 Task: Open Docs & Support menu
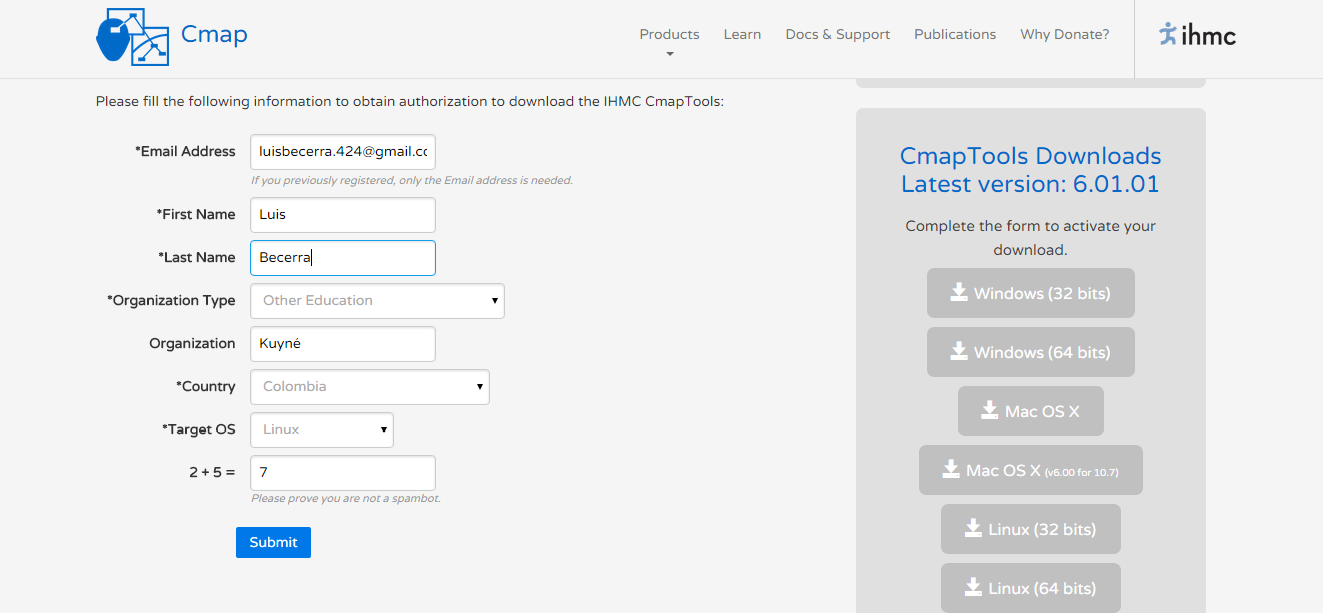click(837, 34)
